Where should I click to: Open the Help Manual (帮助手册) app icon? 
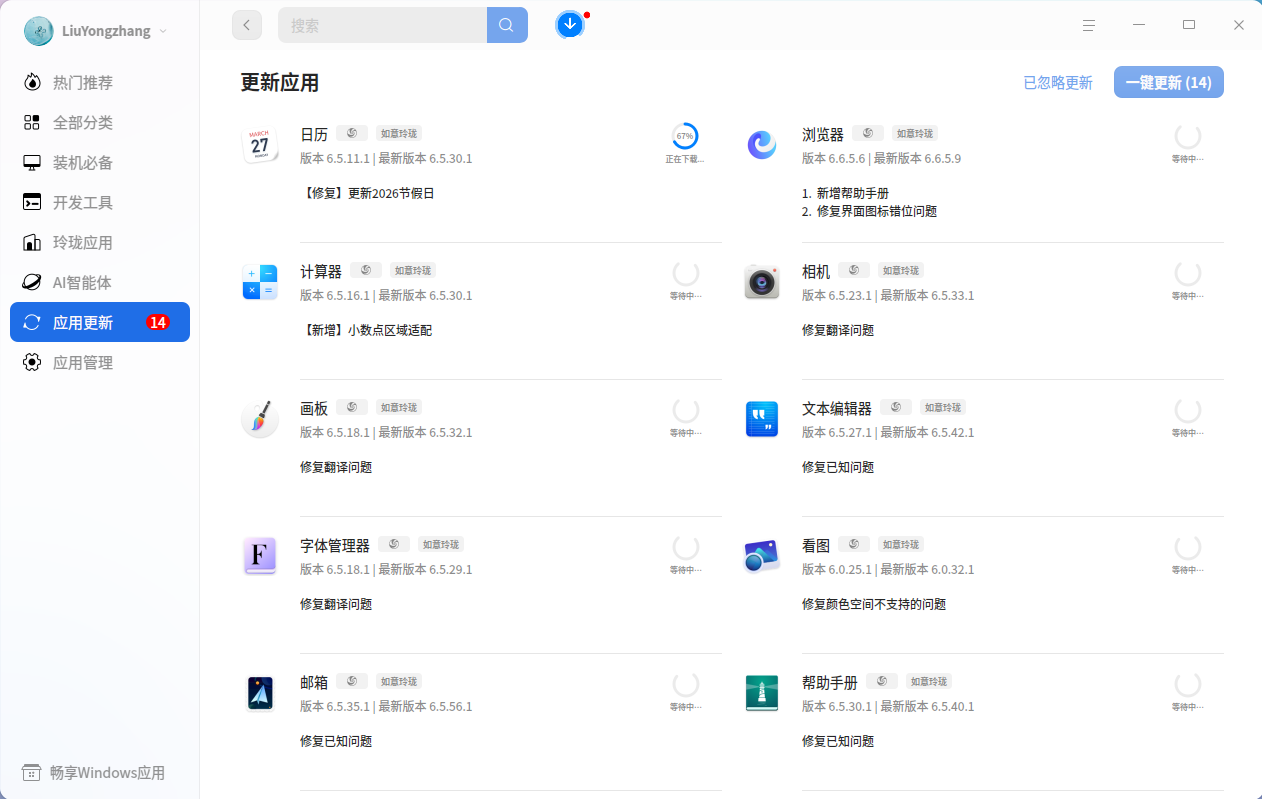tap(762, 693)
